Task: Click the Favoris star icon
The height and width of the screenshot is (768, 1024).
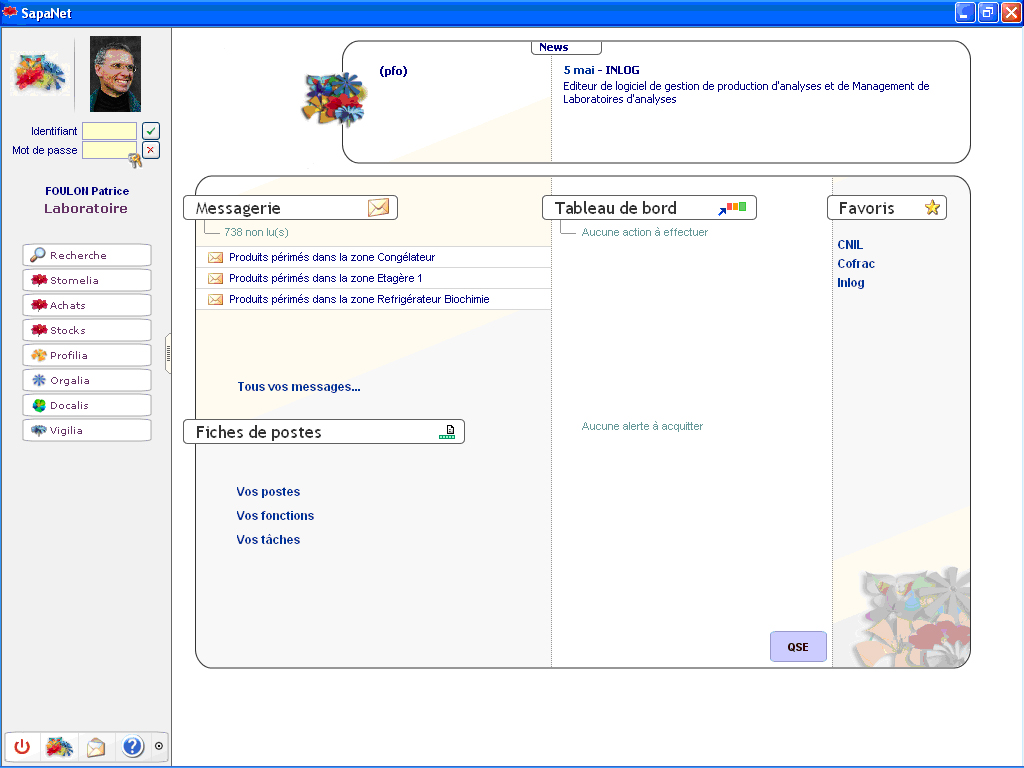Action: point(932,208)
